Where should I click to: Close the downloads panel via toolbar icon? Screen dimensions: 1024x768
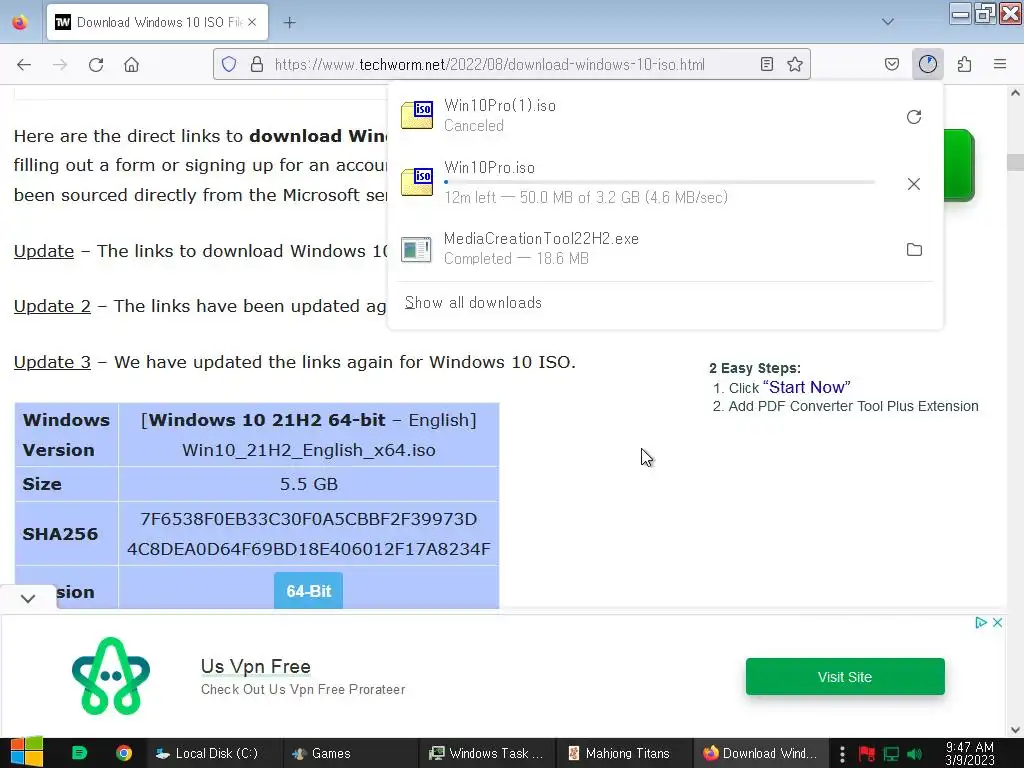927,64
